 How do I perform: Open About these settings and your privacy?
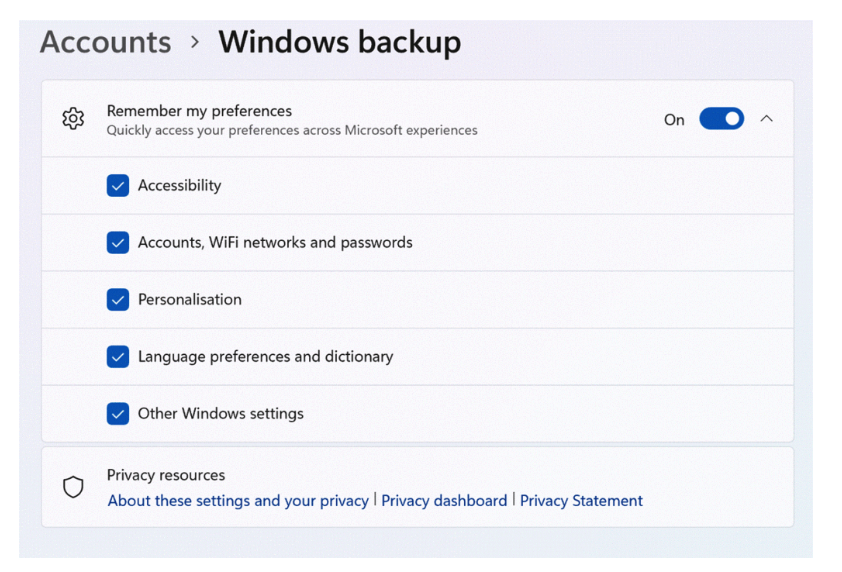tap(238, 501)
